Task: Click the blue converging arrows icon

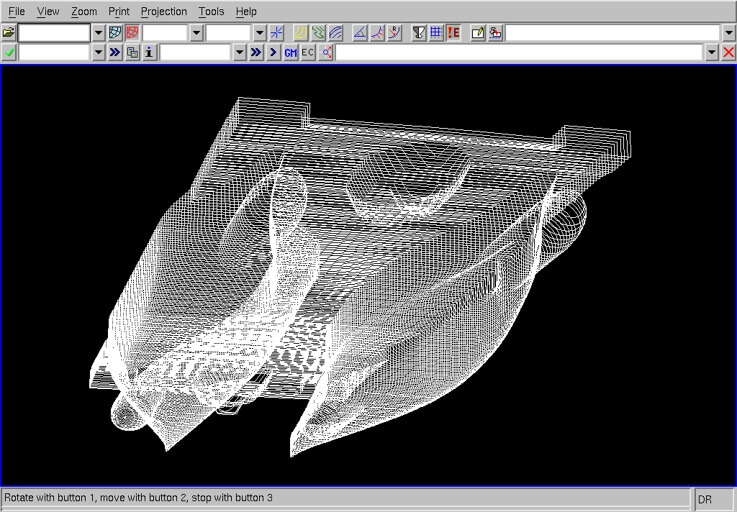Action: click(x=277, y=33)
